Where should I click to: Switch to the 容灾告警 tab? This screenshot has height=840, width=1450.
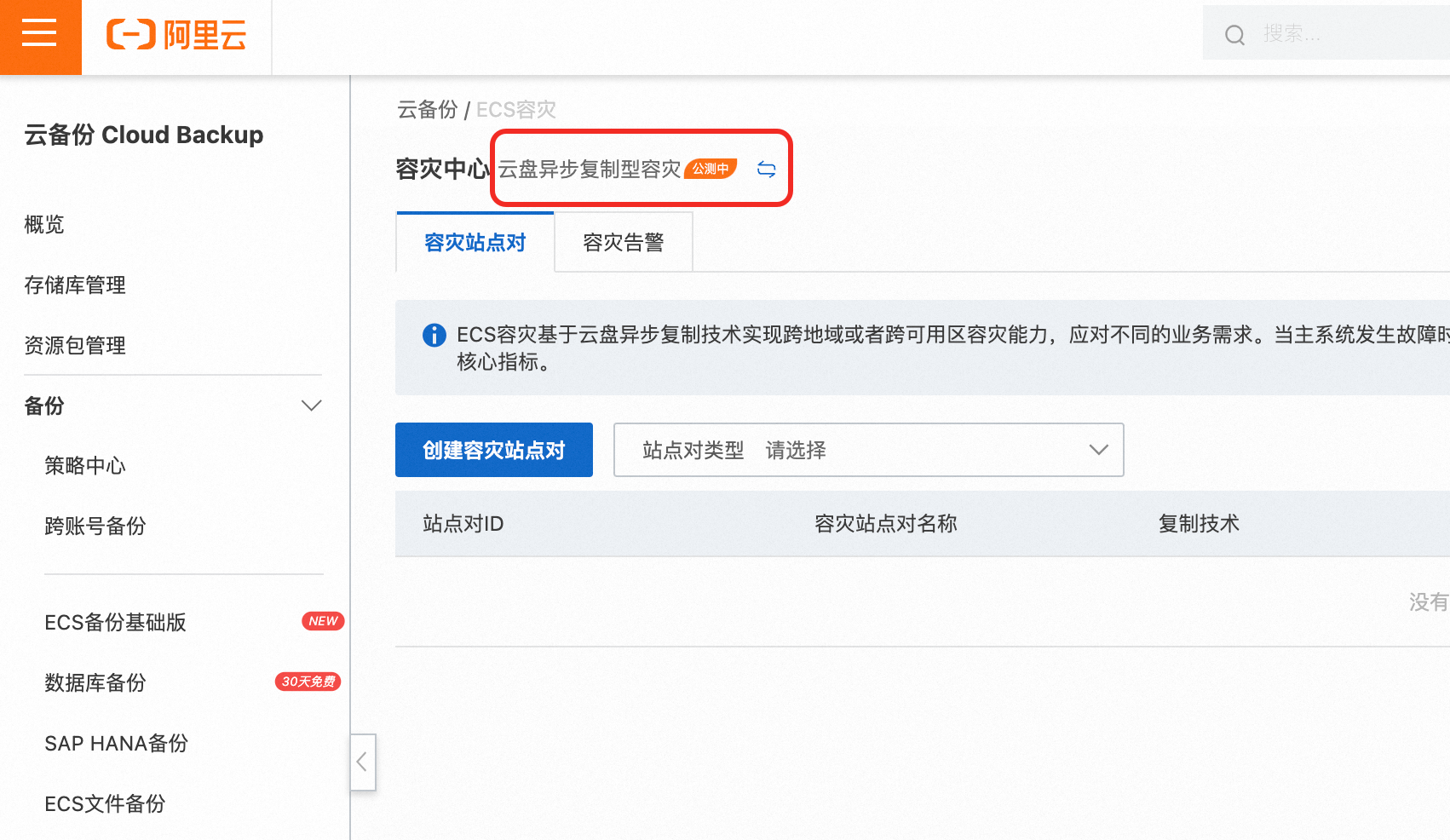(624, 243)
